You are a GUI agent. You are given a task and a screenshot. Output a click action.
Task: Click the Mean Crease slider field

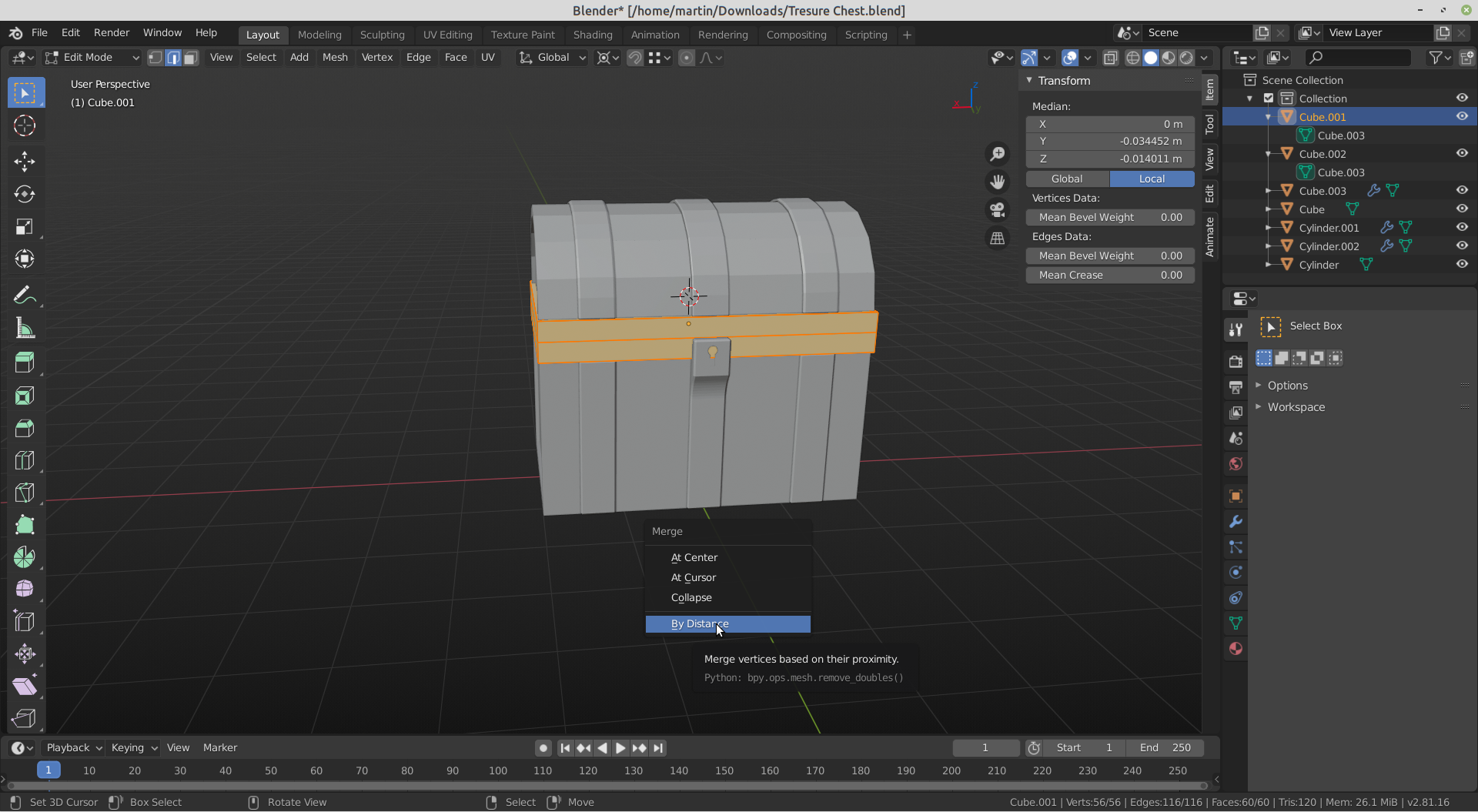[x=1109, y=275]
